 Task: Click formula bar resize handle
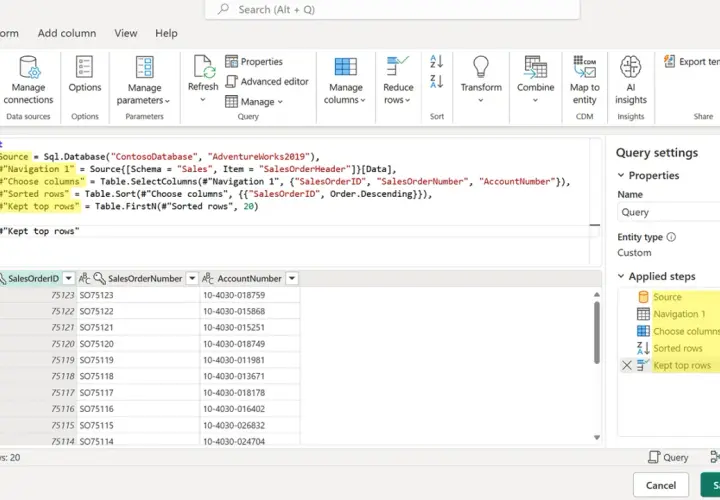coord(595,225)
